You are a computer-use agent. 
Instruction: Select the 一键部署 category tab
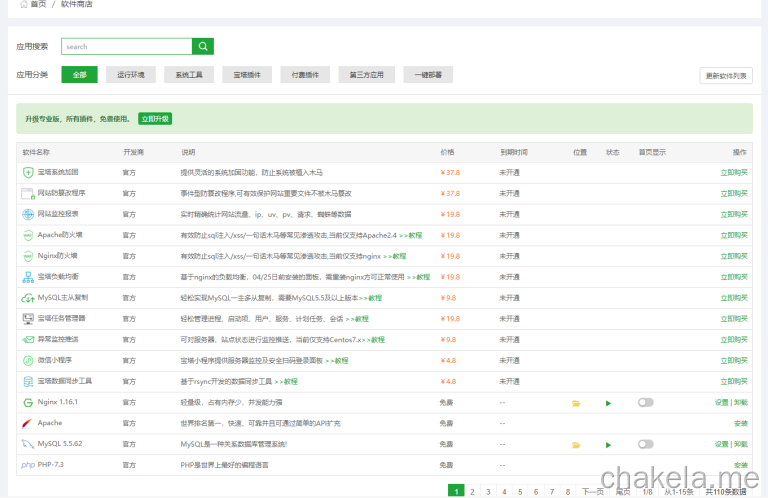pos(428,75)
